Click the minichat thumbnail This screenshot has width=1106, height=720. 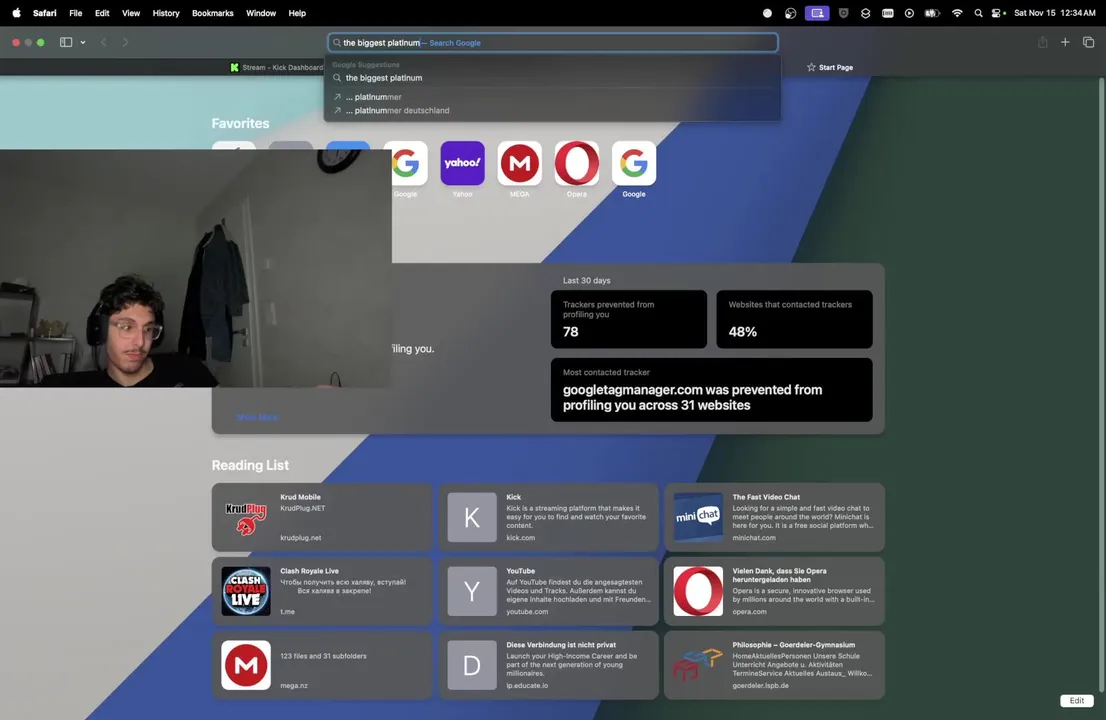698,517
